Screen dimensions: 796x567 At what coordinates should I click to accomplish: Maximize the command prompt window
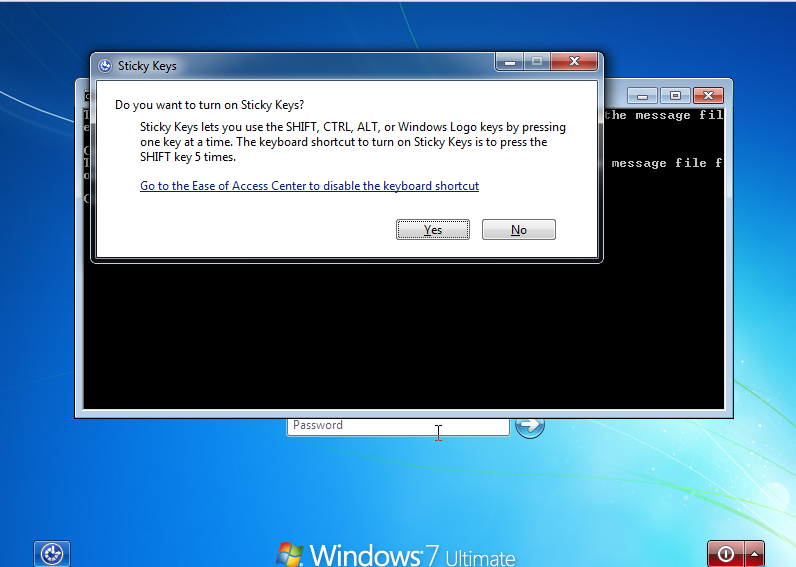pos(675,95)
